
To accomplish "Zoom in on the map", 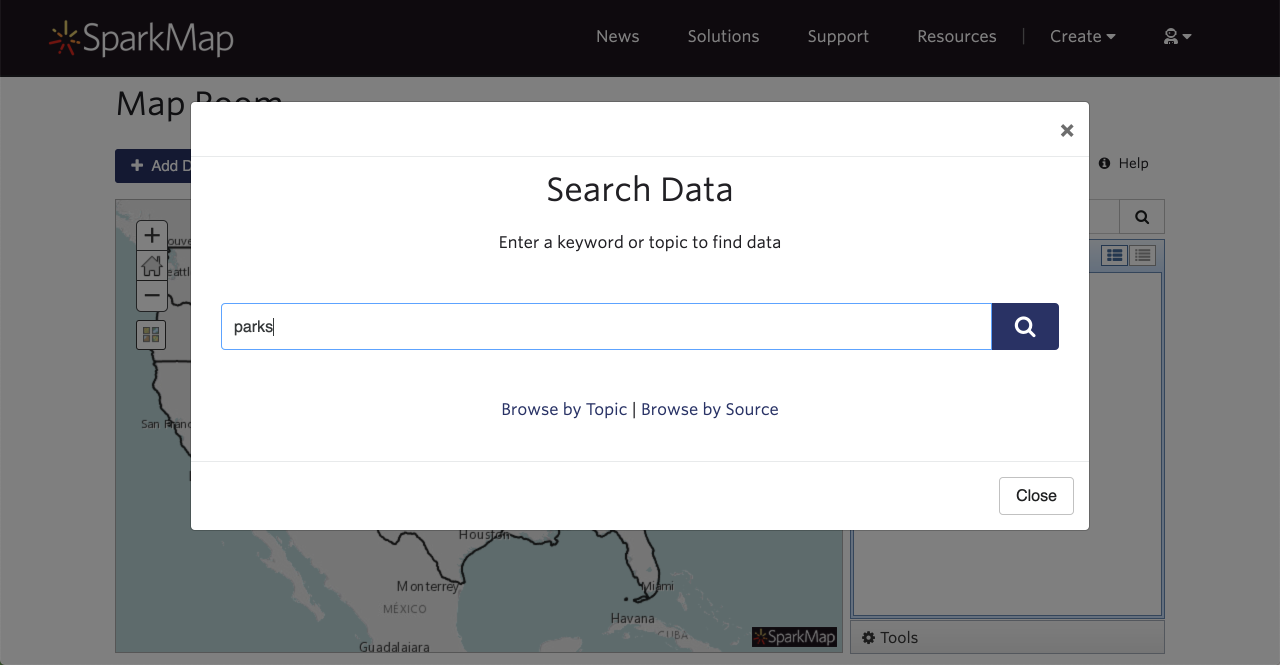I will [152, 236].
